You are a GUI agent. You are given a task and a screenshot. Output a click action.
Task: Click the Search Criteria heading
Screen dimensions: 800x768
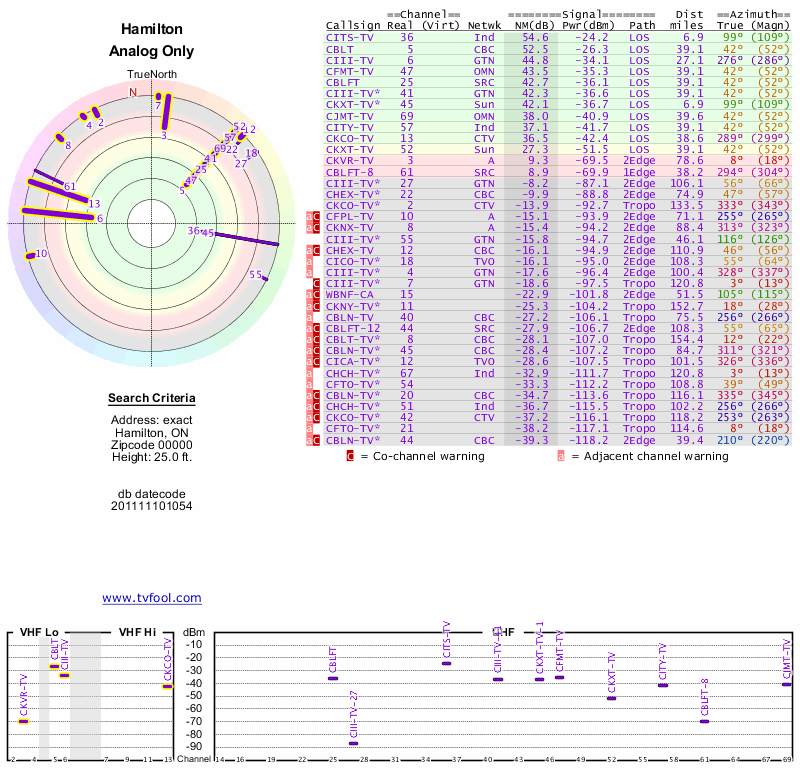click(152, 399)
